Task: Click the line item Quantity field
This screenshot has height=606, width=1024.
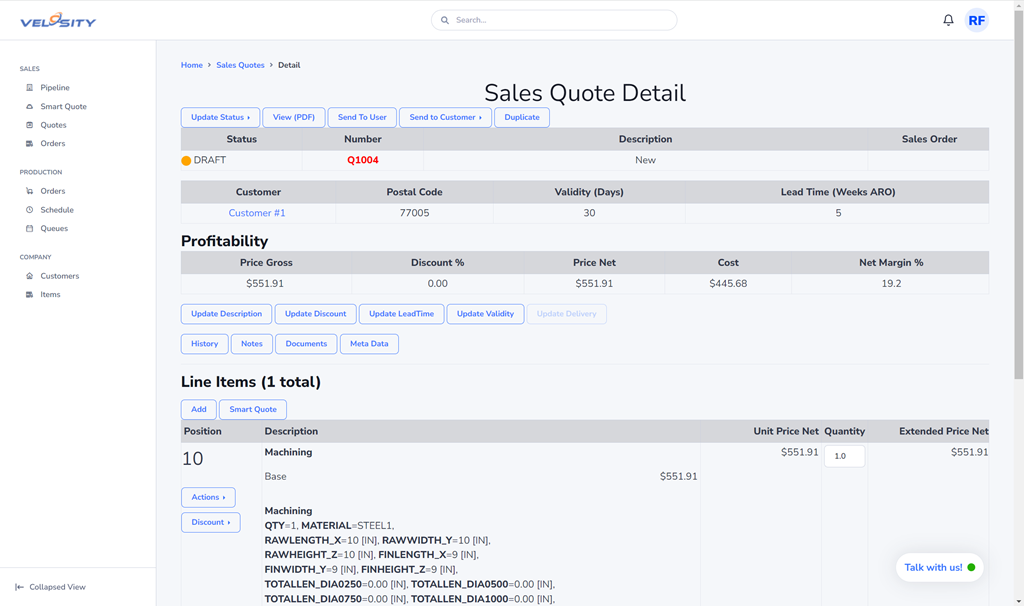Action: point(844,456)
